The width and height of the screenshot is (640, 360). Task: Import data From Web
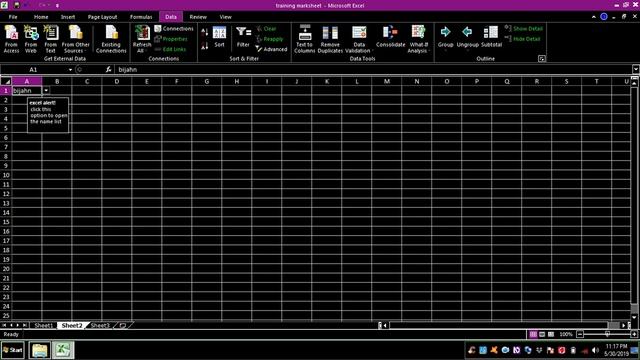31,39
